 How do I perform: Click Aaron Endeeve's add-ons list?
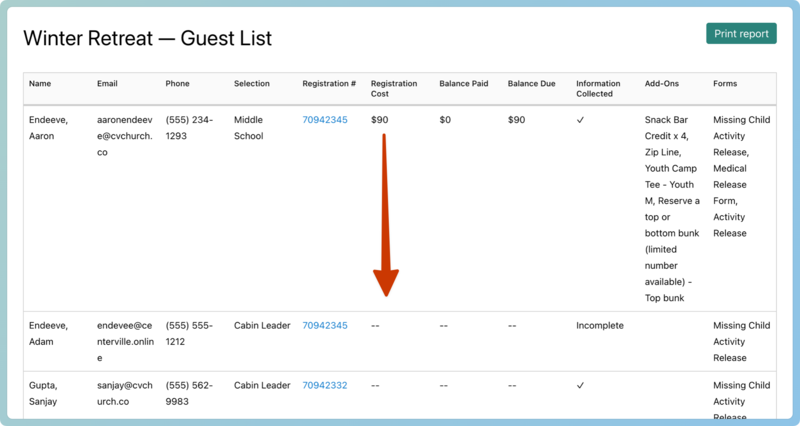coord(672,209)
